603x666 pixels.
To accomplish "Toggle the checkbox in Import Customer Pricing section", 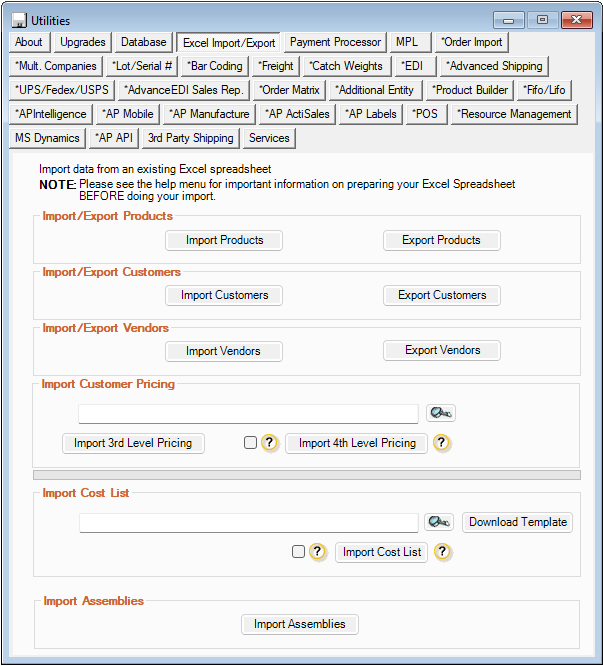I will (251, 443).
